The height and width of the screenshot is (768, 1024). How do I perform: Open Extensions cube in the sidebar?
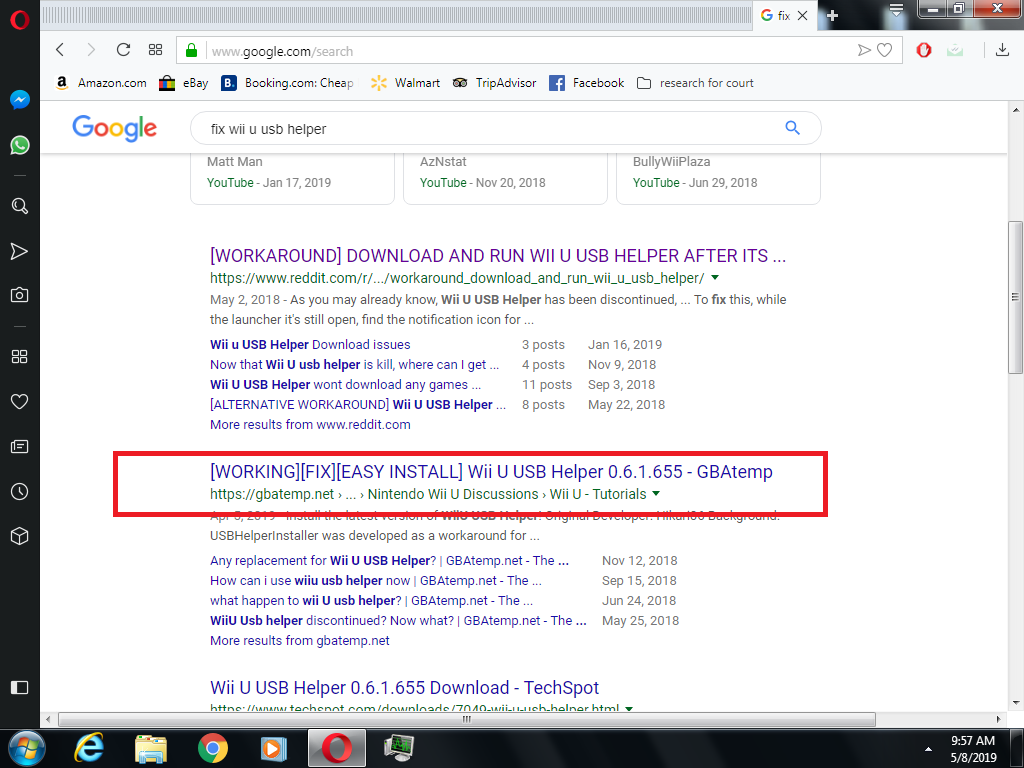20,536
